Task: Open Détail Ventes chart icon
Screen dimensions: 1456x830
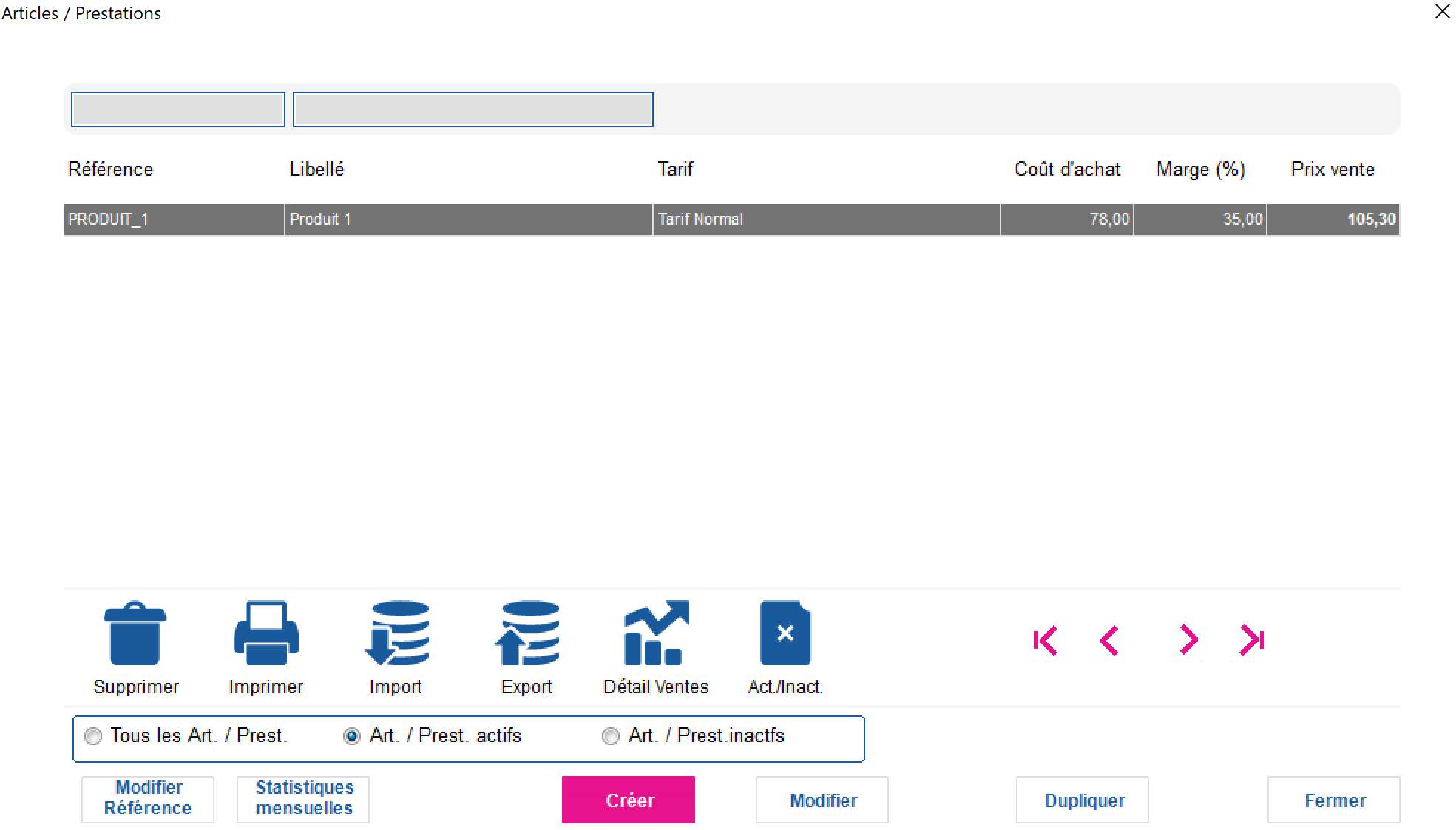Action: (x=656, y=634)
